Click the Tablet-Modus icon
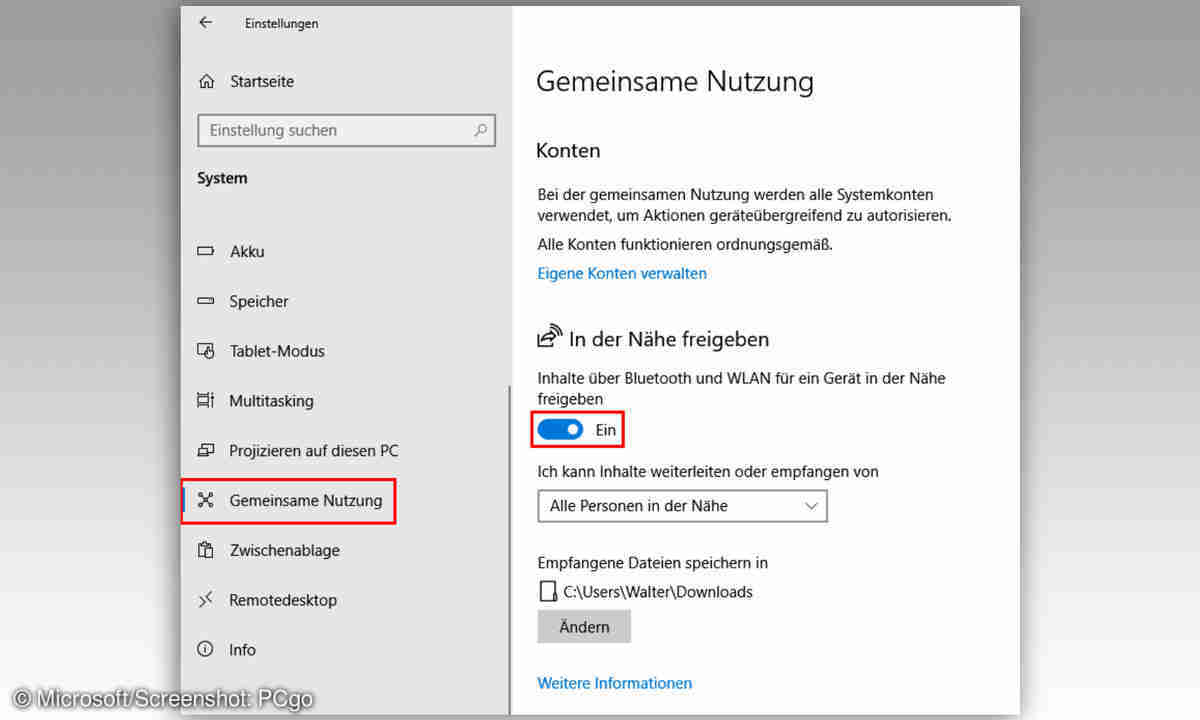Image resolution: width=1200 pixels, height=720 pixels. coord(206,351)
